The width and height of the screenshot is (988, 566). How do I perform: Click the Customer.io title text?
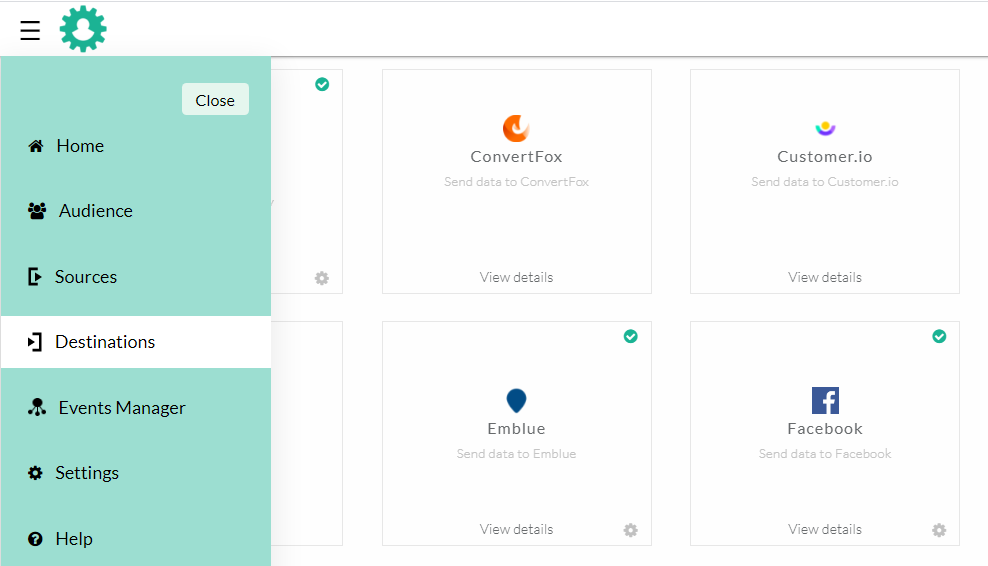tap(825, 157)
